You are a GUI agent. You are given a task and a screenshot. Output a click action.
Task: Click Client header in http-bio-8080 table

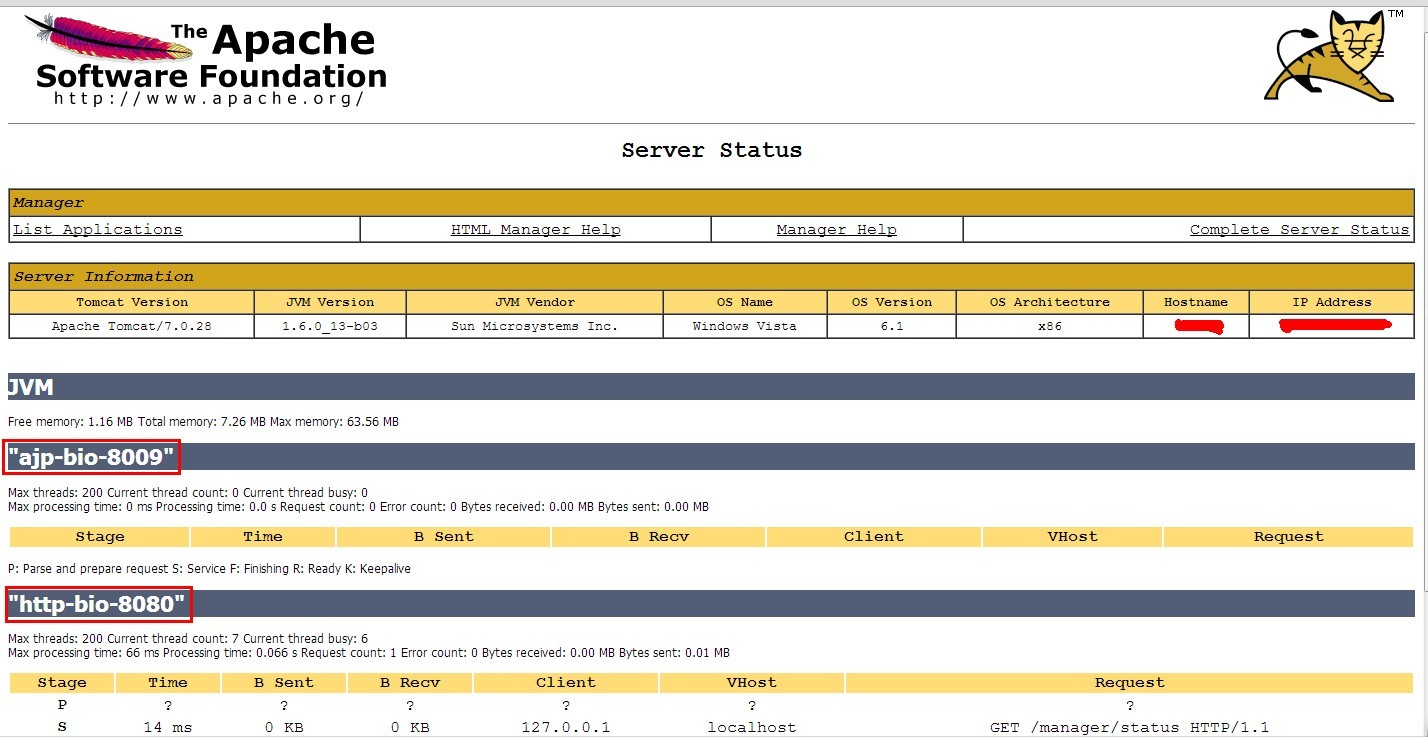point(566,682)
